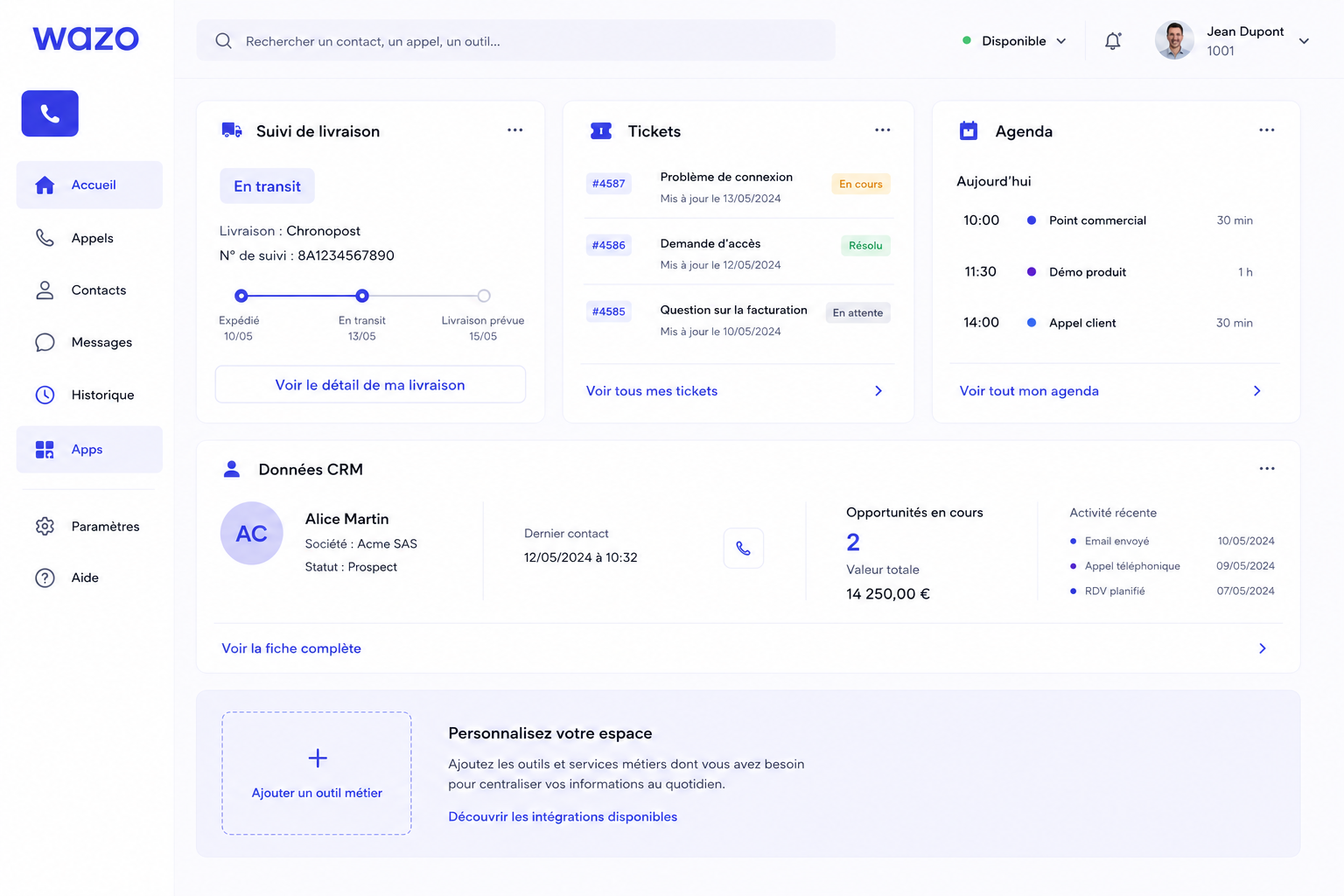Click chevron next to Voir tout mon agenda
Screen dimensions: 1344x896
point(1257,391)
